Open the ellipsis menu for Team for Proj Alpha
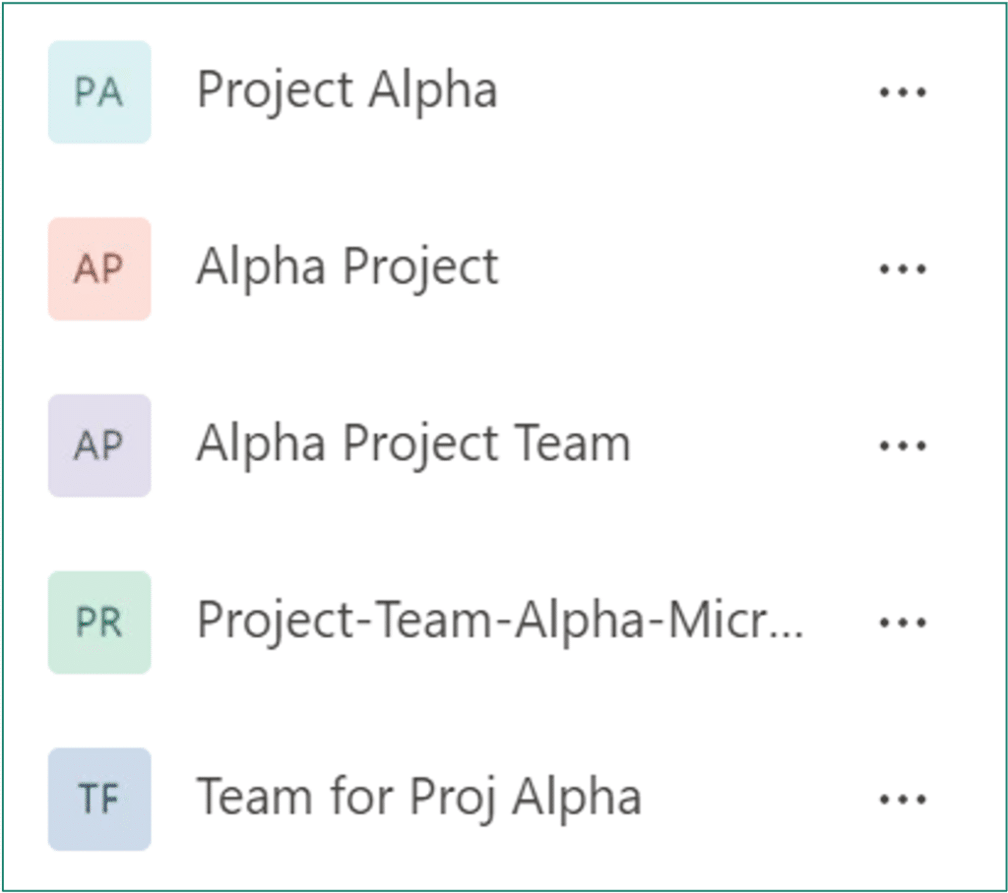The width and height of the screenshot is (1008, 893). [903, 799]
